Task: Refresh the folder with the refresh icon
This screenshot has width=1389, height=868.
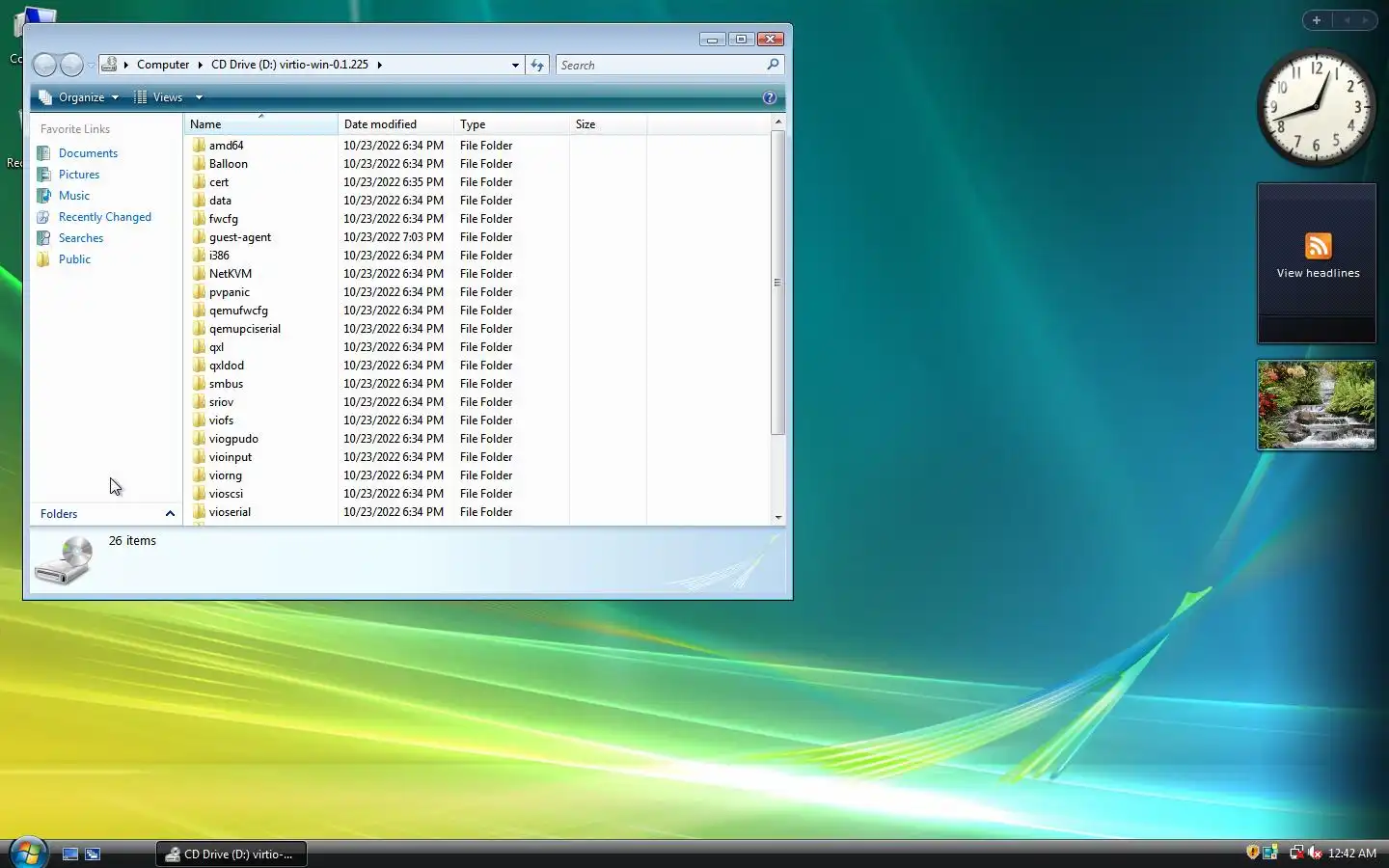Action: point(537,65)
